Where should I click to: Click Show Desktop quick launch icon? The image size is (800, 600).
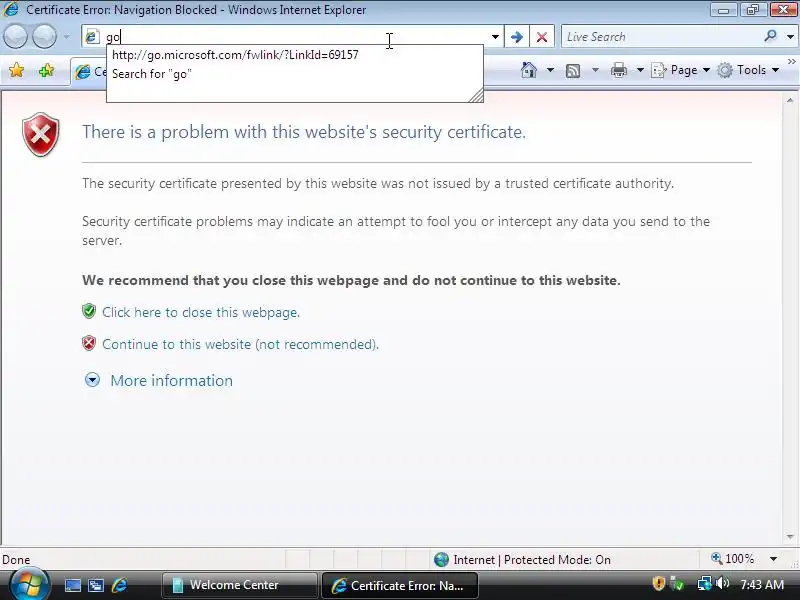coord(72,585)
